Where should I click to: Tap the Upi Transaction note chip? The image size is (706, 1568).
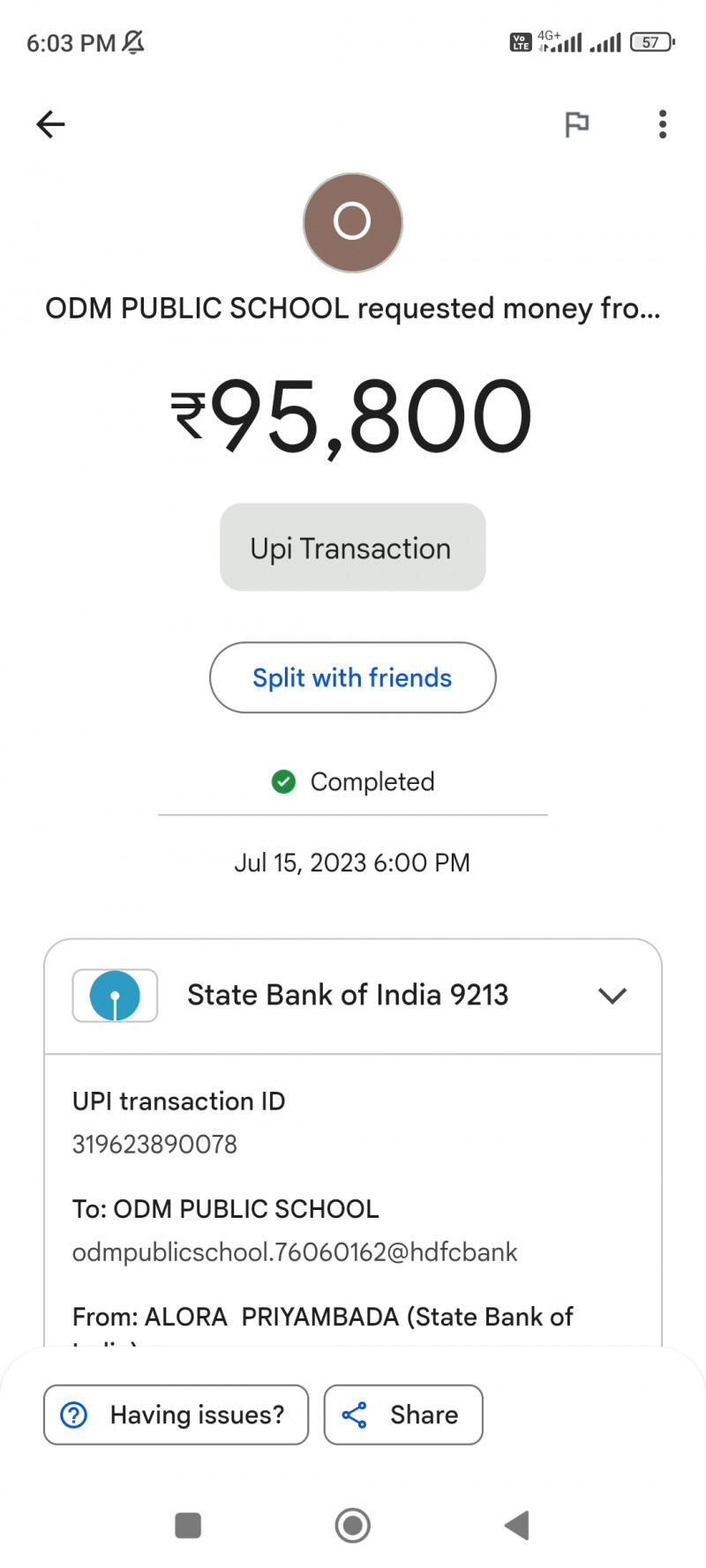352,548
